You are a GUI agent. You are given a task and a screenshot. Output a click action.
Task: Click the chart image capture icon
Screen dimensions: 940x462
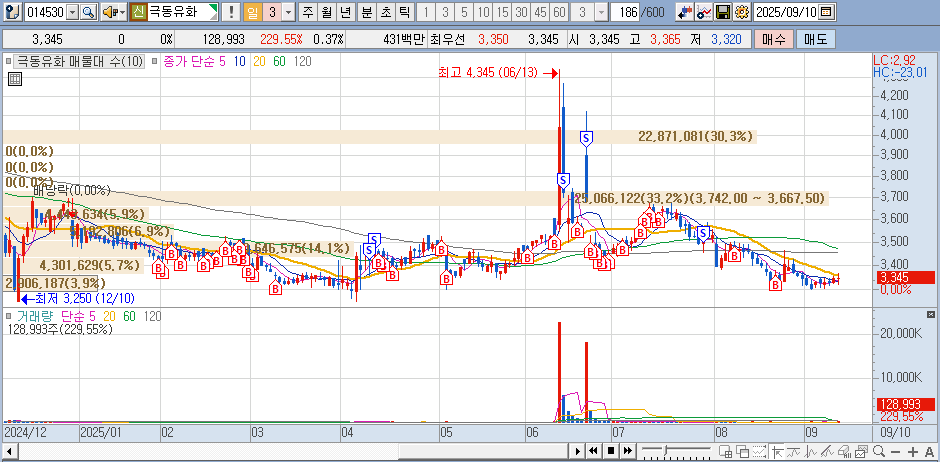pyautogui.click(x=862, y=451)
